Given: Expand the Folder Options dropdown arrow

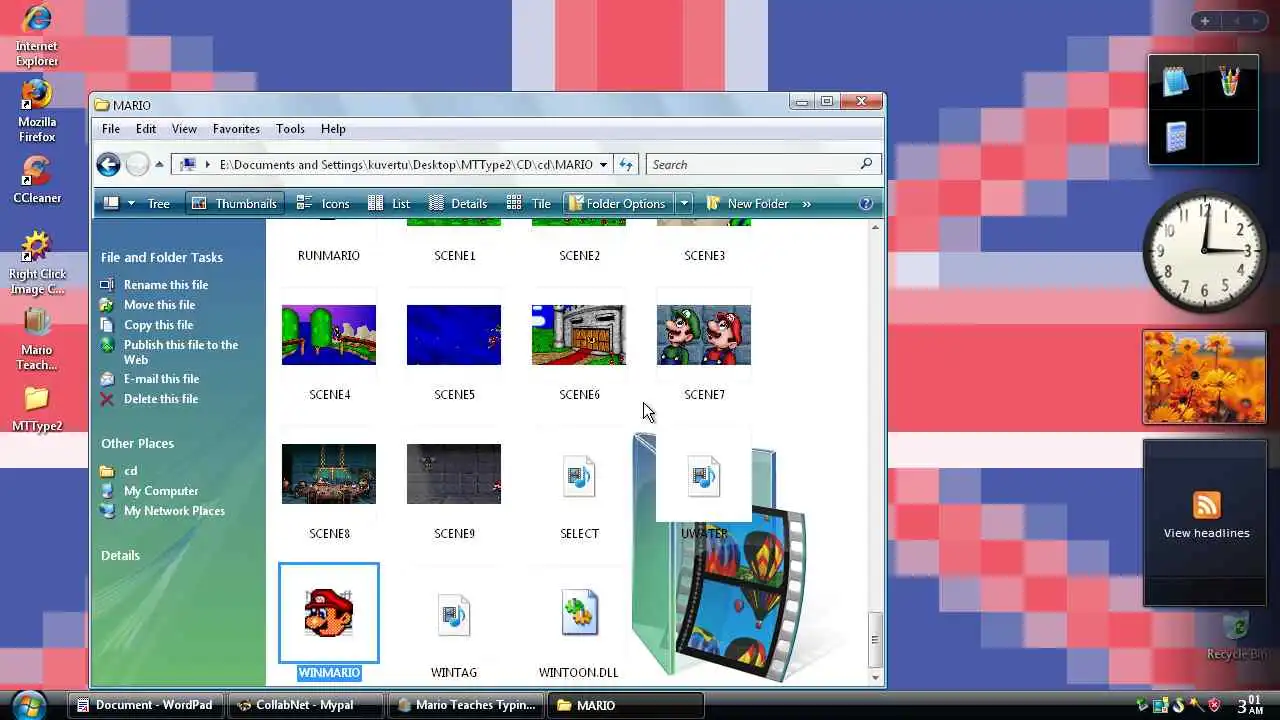Looking at the screenshot, I should click(684, 203).
